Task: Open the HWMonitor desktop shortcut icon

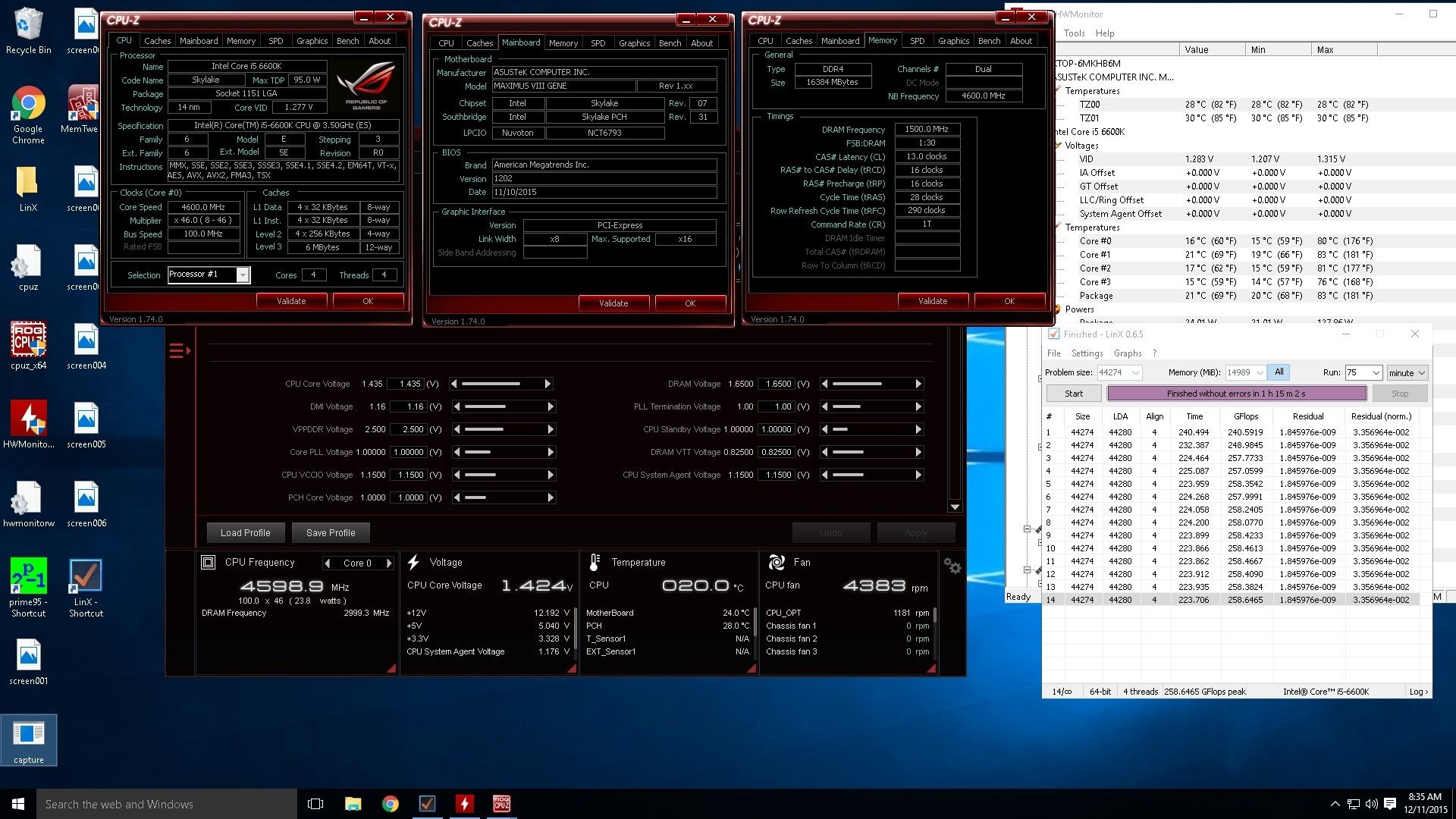Action: pyautogui.click(x=28, y=425)
